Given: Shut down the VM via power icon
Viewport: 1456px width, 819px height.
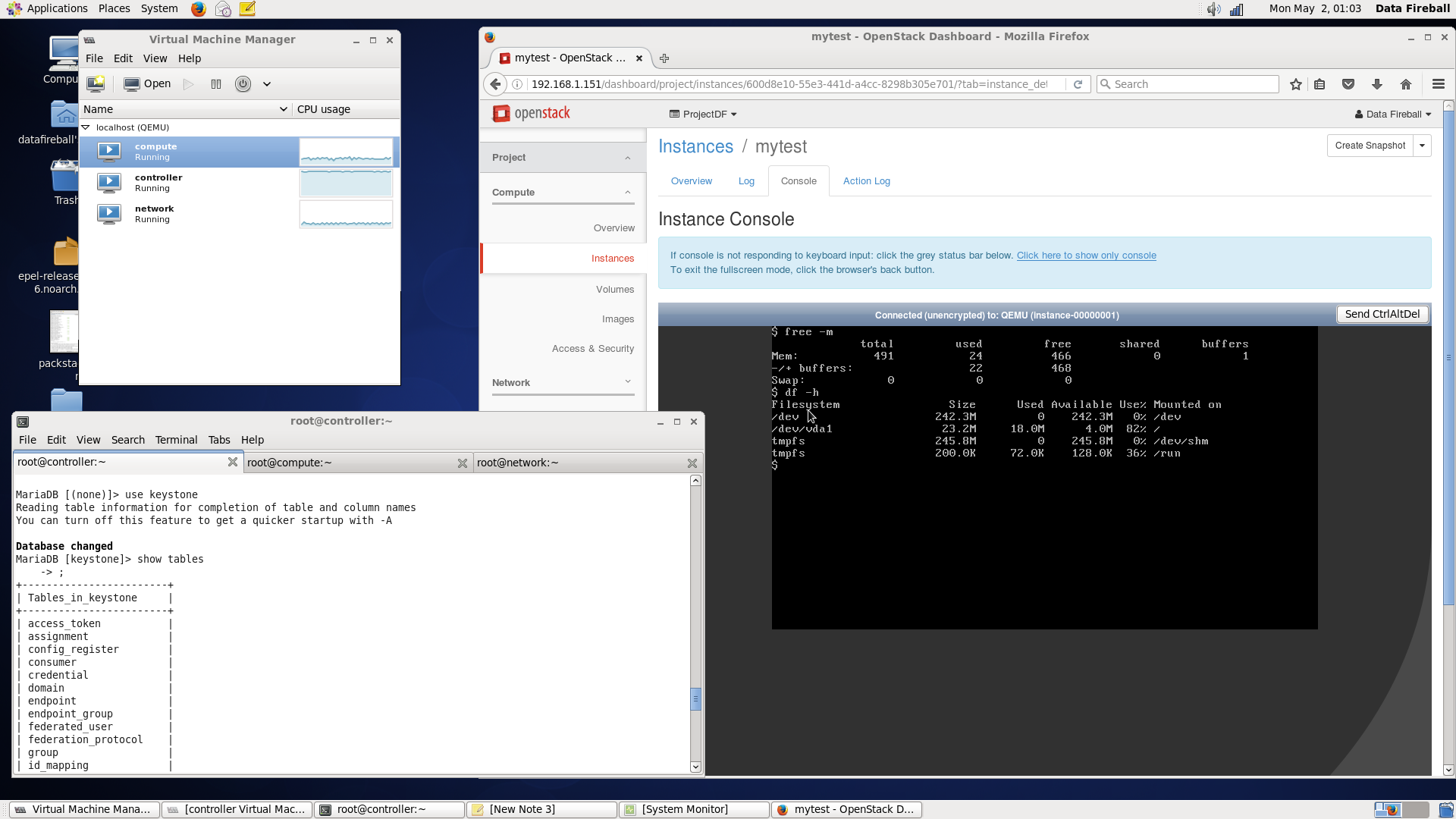Looking at the screenshot, I should click(243, 83).
